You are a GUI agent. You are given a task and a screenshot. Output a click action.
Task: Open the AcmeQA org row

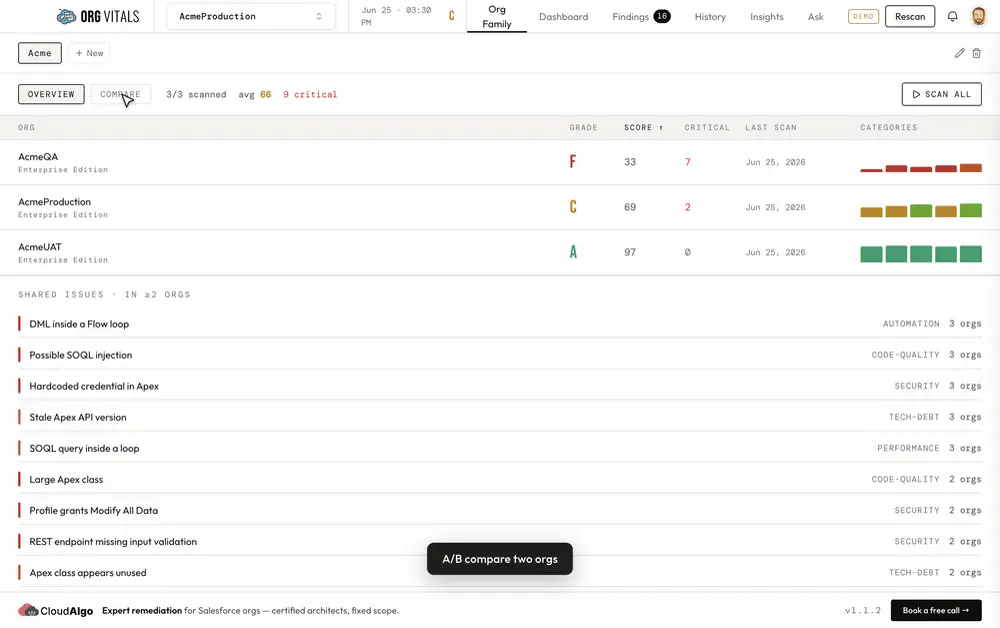click(x=500, y=162)
